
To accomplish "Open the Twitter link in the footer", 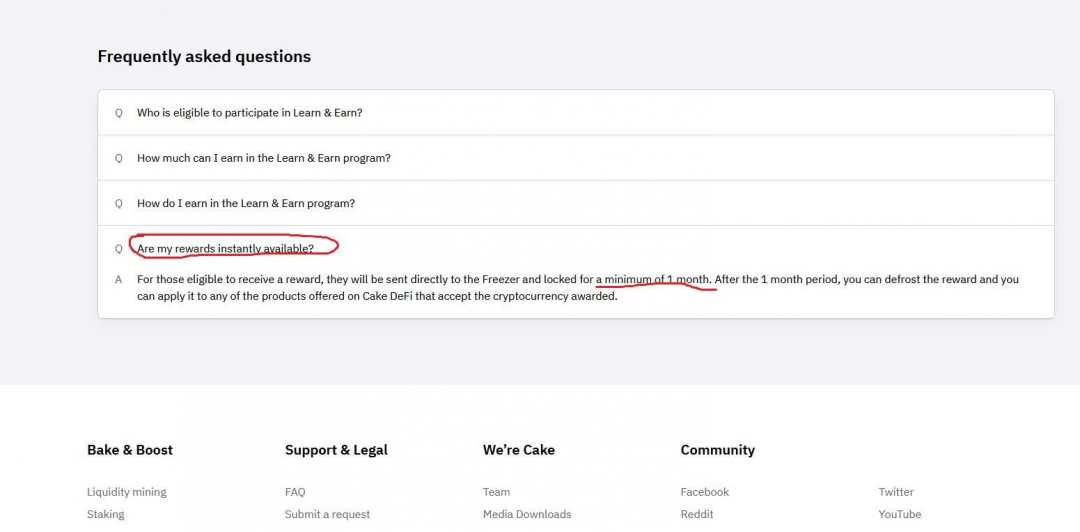I will click(x=896, y=492).
